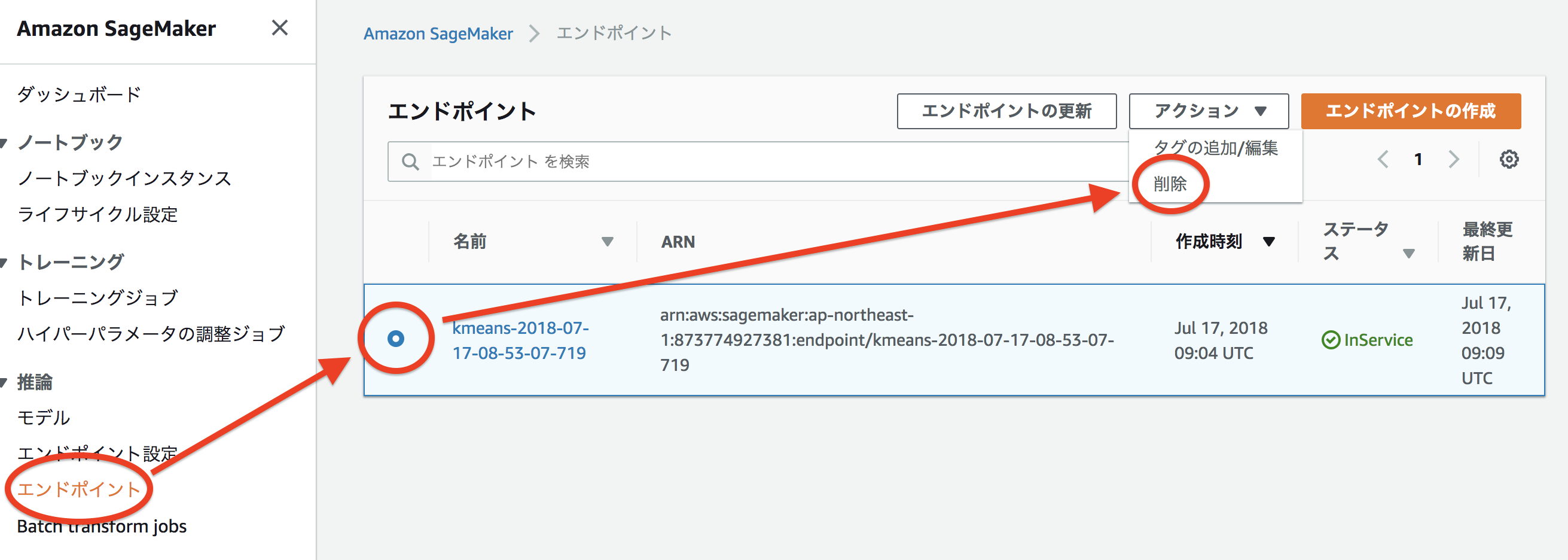The height and width of the screenshot is (560, 1568).
Task: Open エンドポイント設定 page
Action: pyautogui.click(x=97, y=454)
